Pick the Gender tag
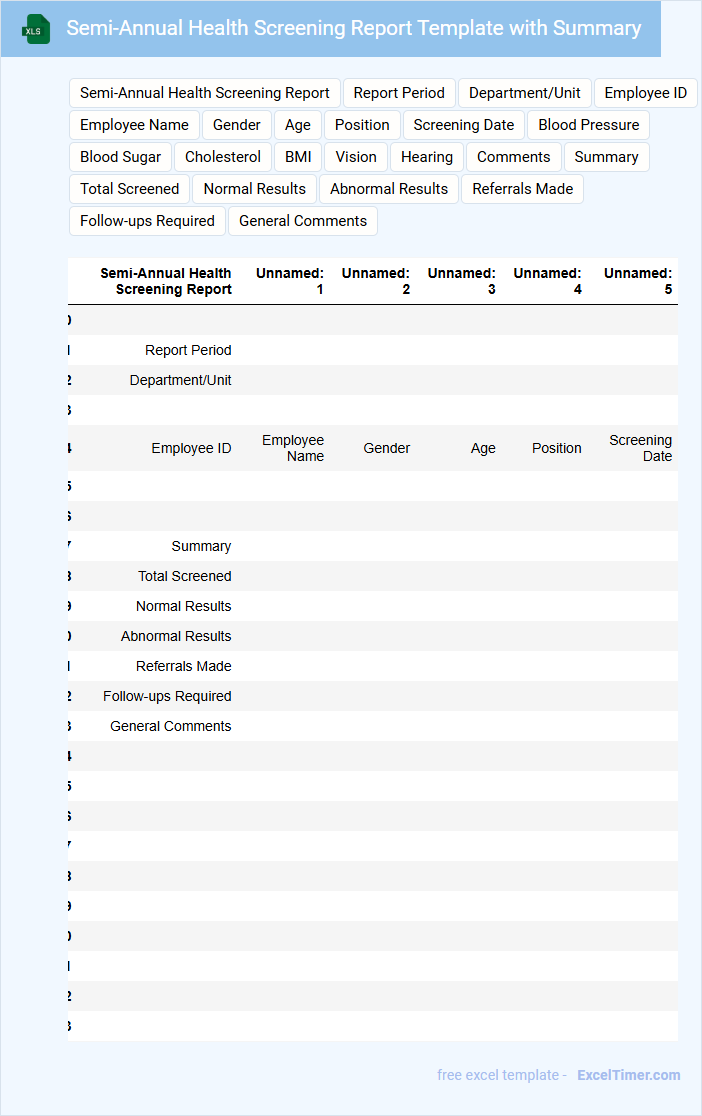Screen dimensions: 702x1116 pyautogui.click(x=236, y=125)
